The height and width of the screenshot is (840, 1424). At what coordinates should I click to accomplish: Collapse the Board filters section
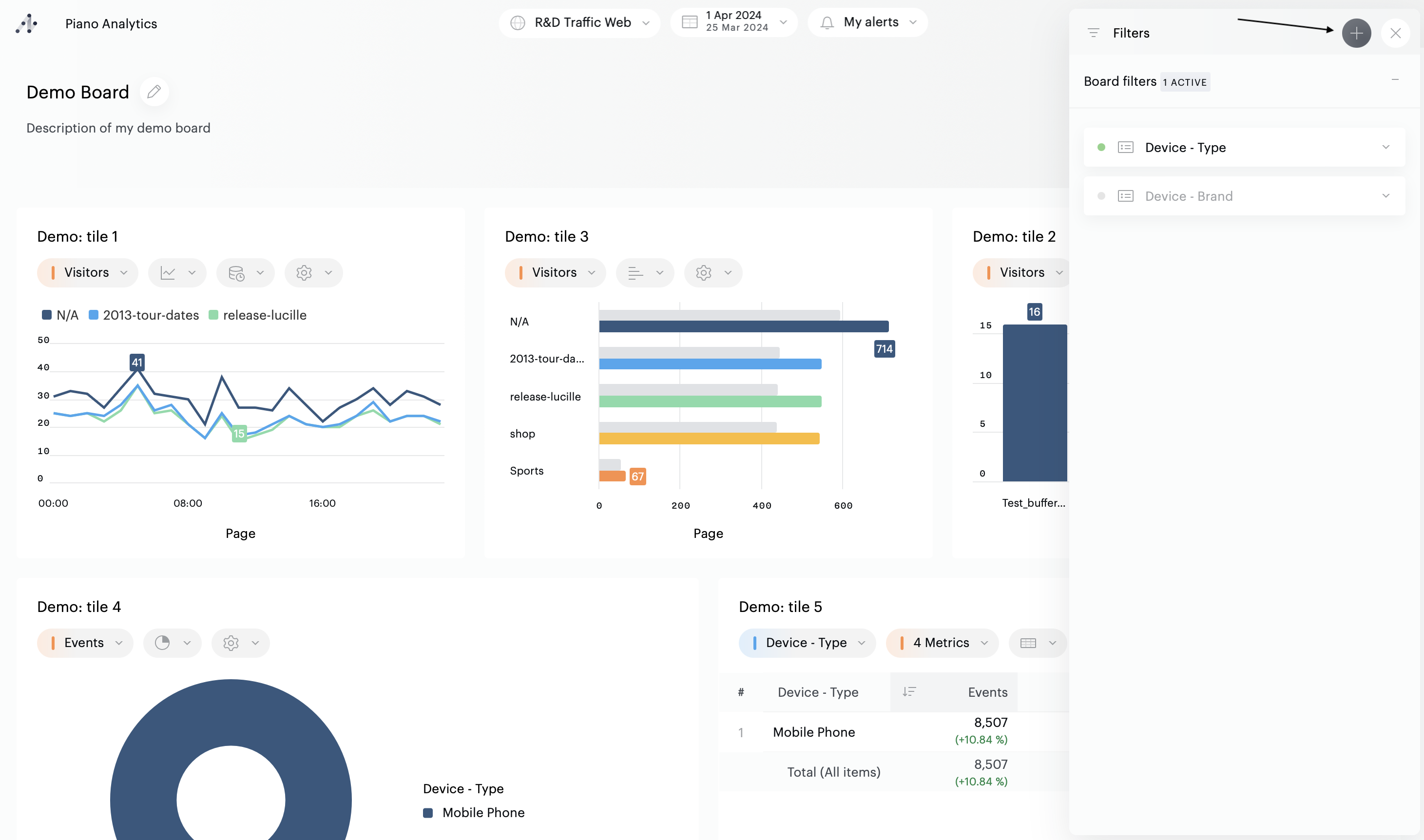(1395, 80)
